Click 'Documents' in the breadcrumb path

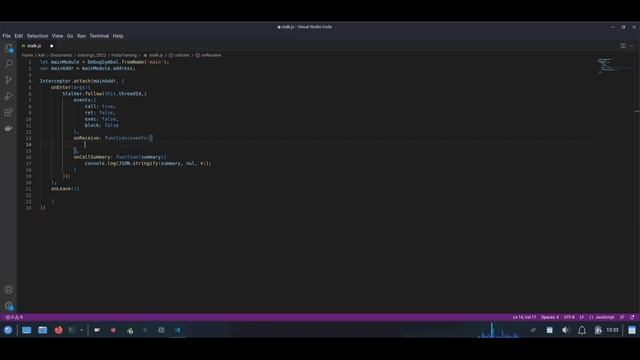(61, 55)
